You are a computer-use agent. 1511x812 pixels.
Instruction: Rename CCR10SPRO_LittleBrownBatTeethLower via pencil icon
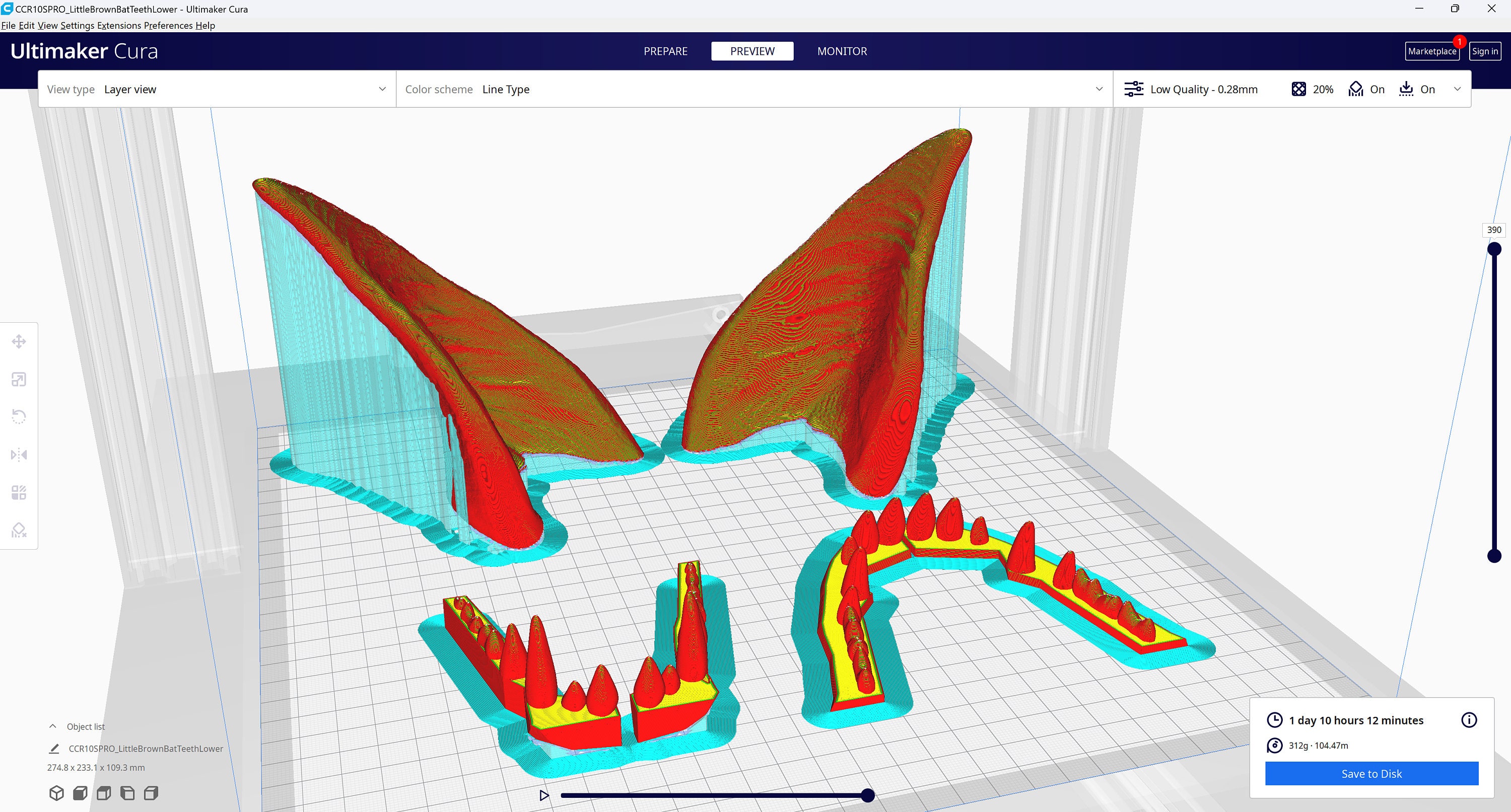click(x=54, y=748)
